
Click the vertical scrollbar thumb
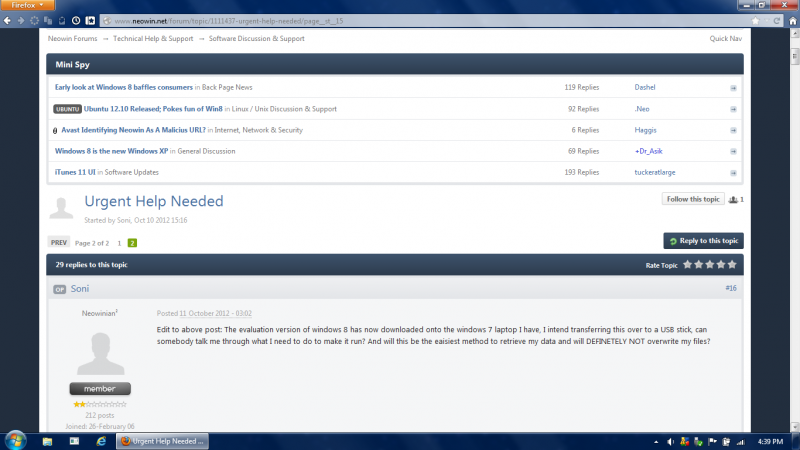pos(795,56)
